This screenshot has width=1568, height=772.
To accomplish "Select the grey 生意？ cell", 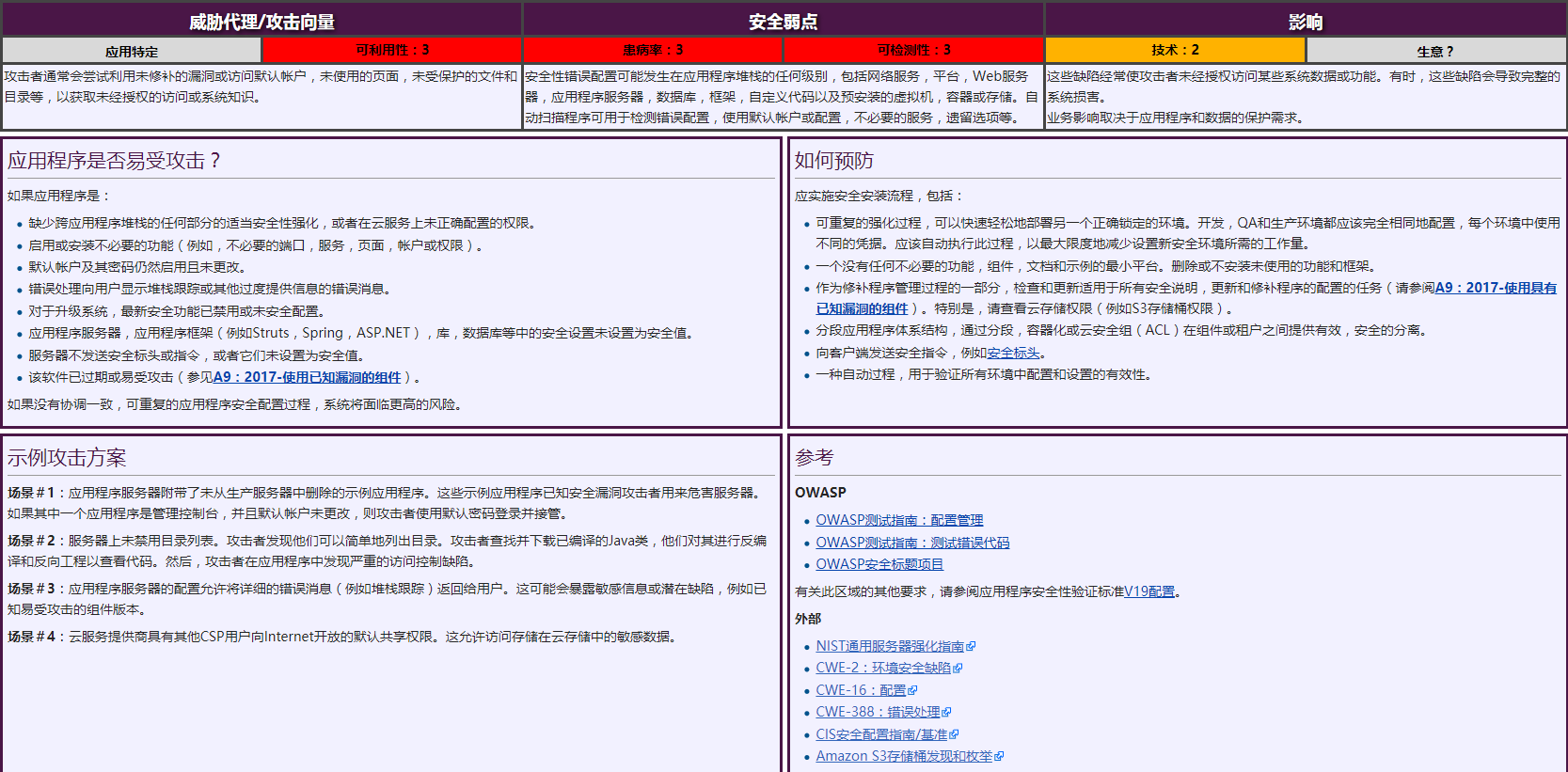I will (x=1436, y=51).
